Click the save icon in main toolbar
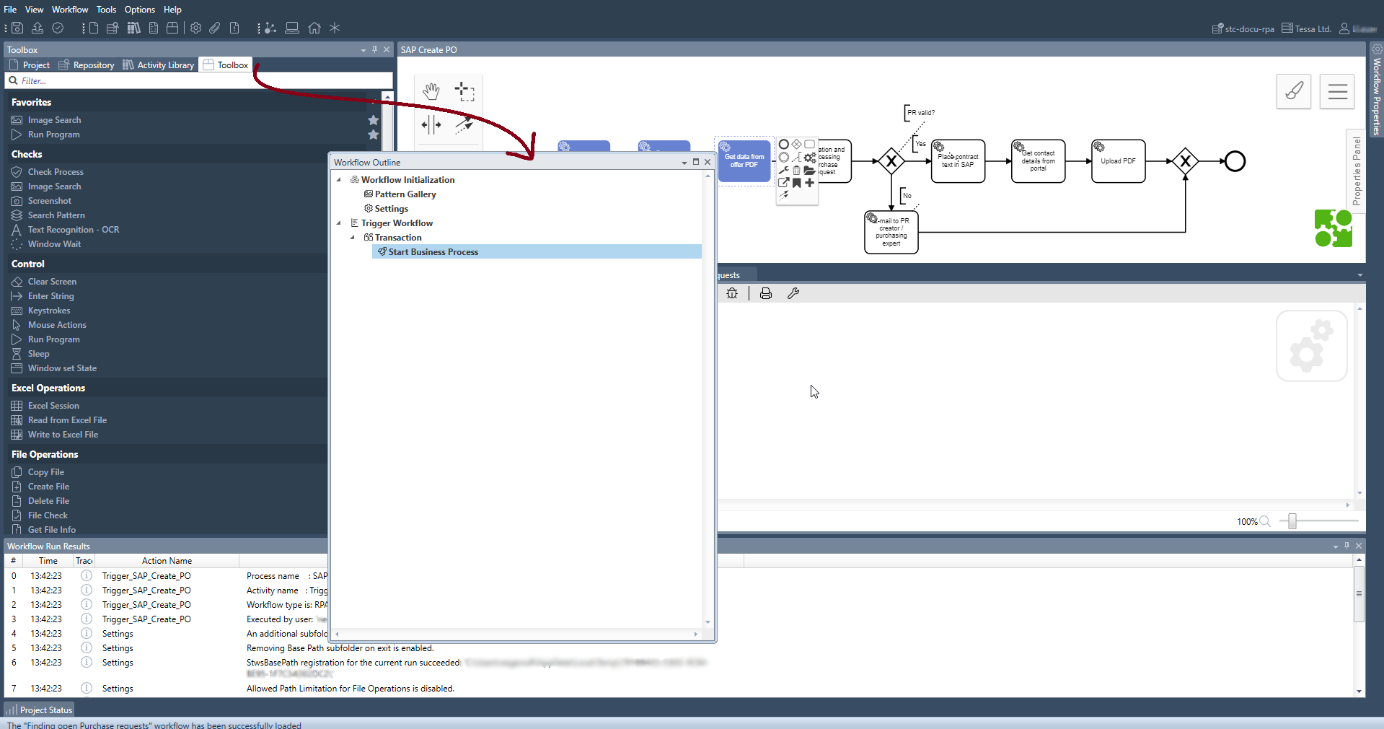The image size is (1384, 729). pos(15,28)
